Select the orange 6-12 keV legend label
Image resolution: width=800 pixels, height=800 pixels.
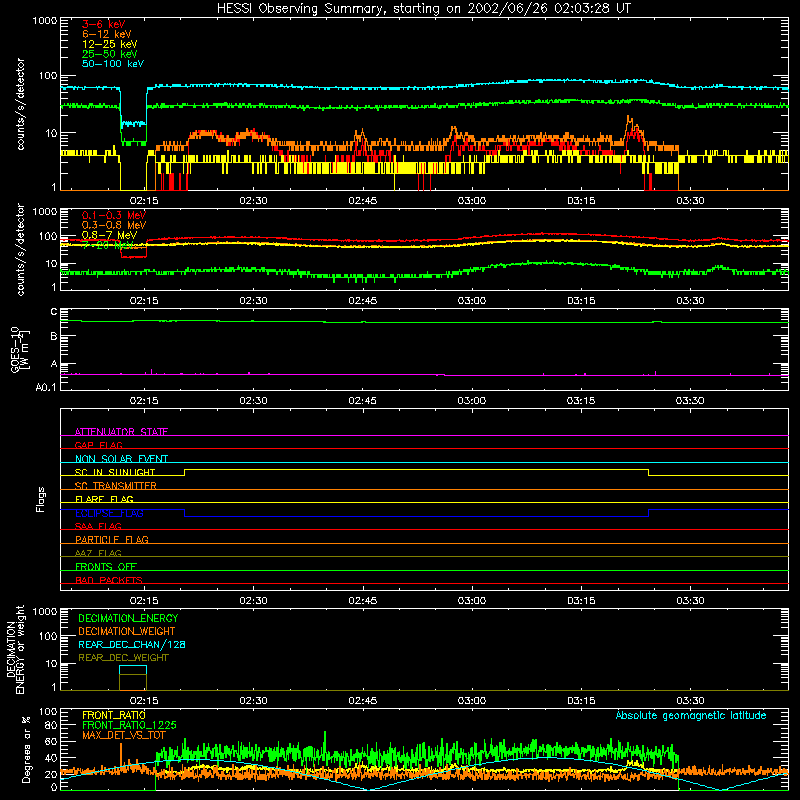(107, 34)
